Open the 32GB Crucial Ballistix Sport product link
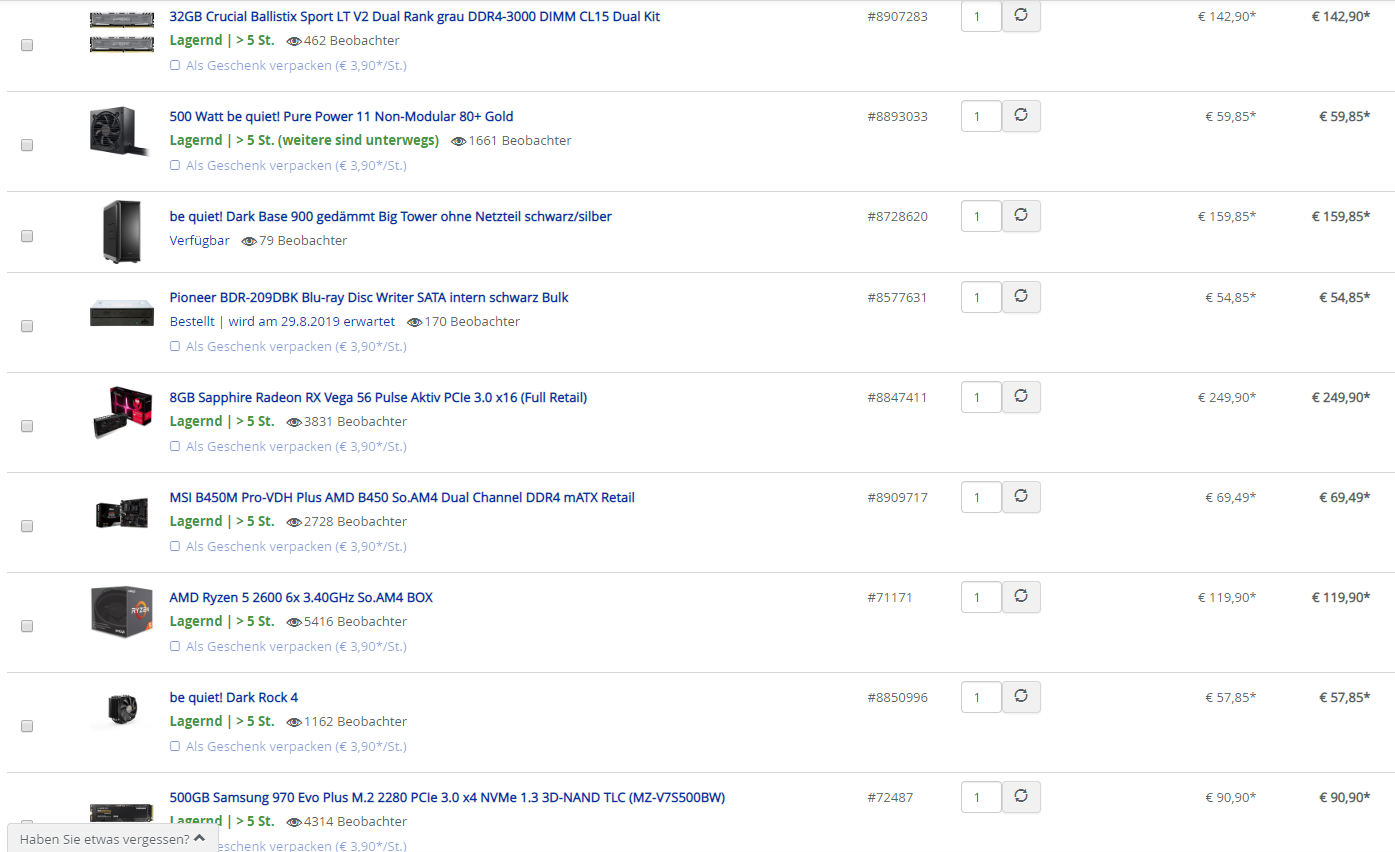 (x=415, y=17)
